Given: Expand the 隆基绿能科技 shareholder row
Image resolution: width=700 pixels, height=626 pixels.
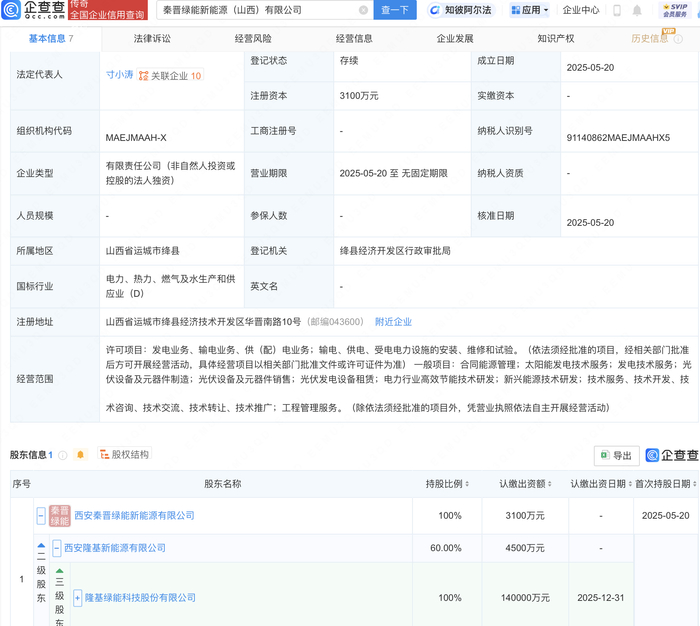Looking at the screenshot, I should (x=77, y=598).
